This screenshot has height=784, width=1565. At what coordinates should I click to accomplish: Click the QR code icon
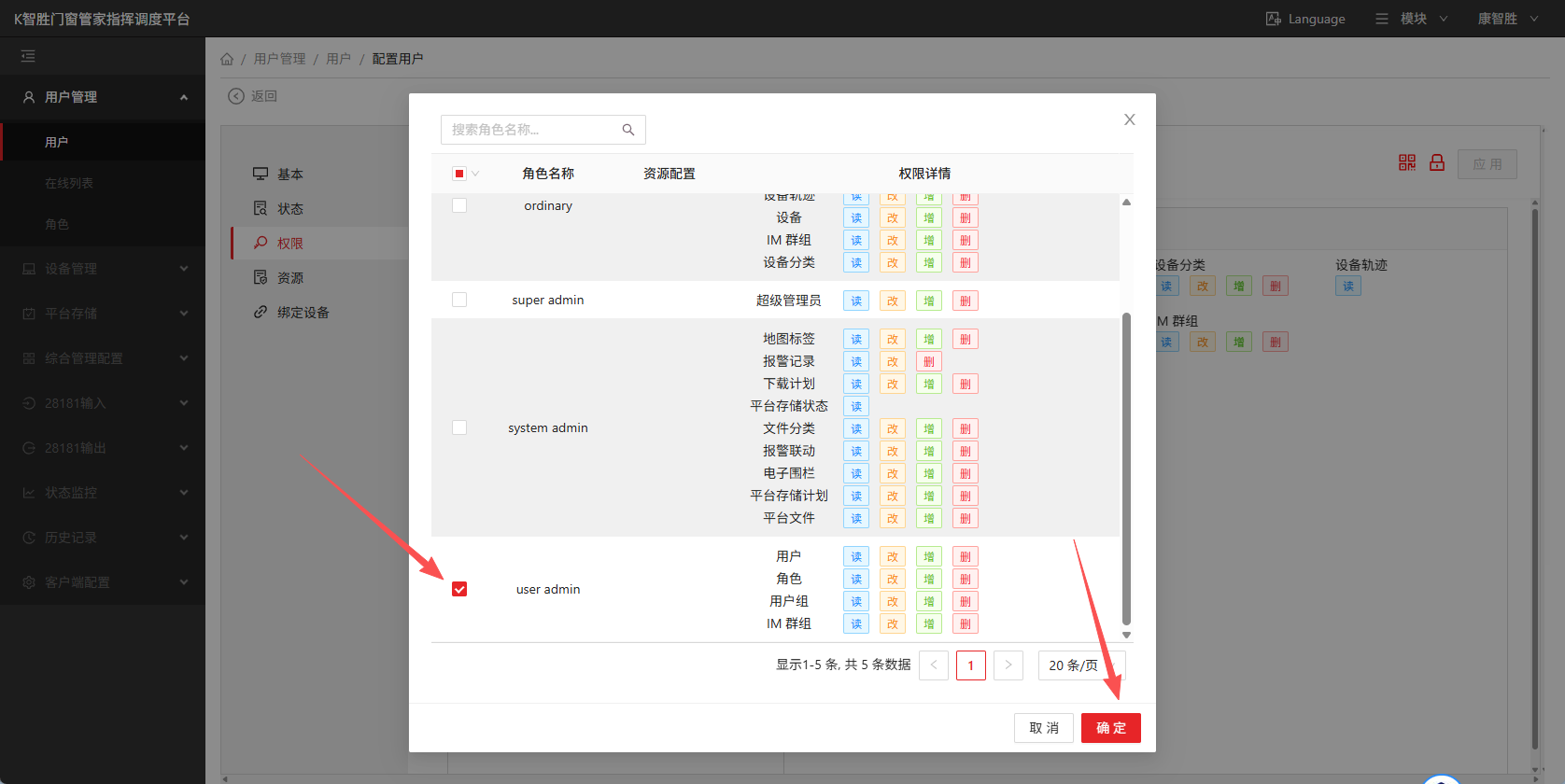[x=1407, y=162]
